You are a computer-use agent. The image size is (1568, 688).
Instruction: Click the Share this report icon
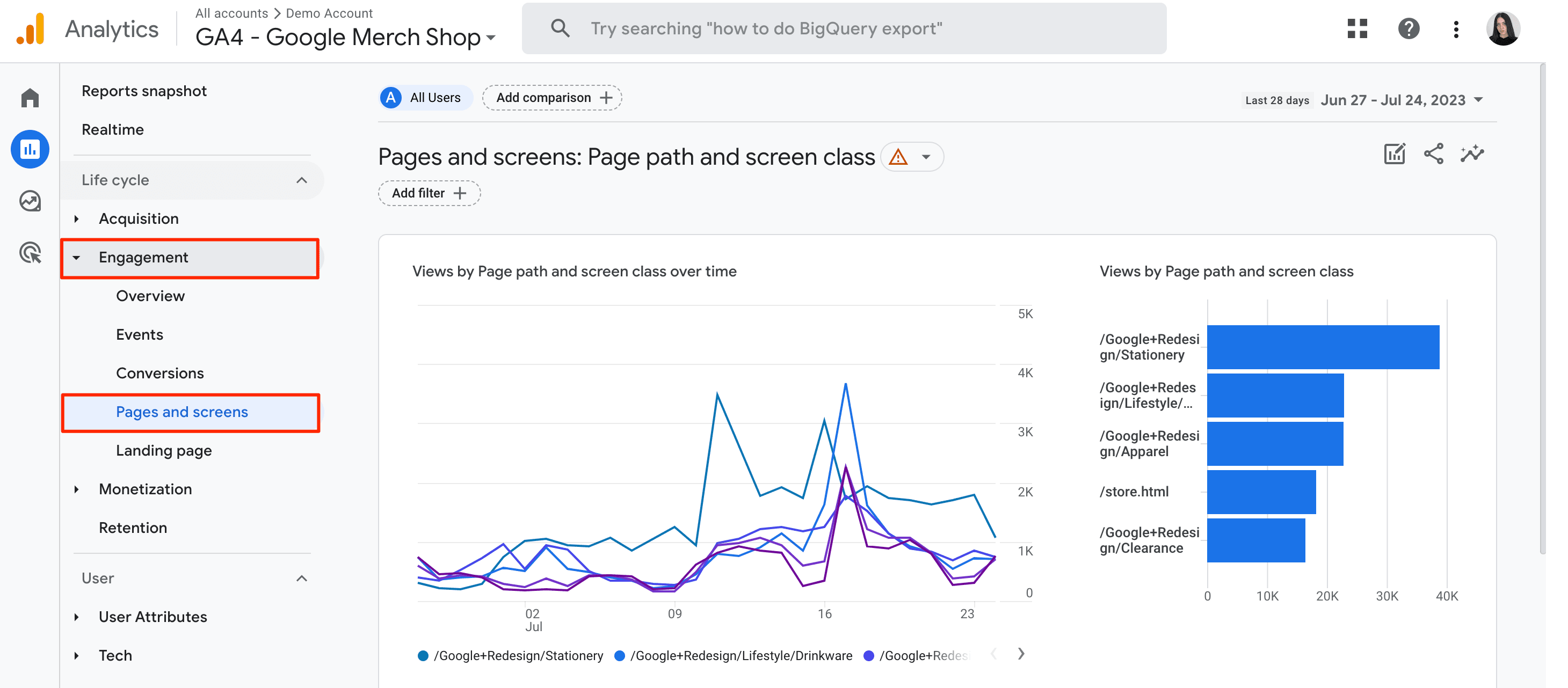point(1433,154)
